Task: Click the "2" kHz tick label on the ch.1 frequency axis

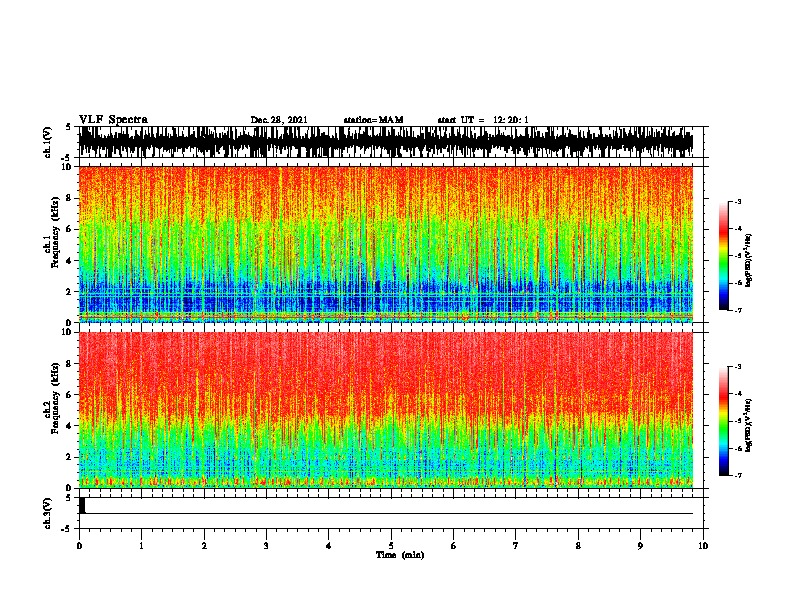Action: coord(70,292)
